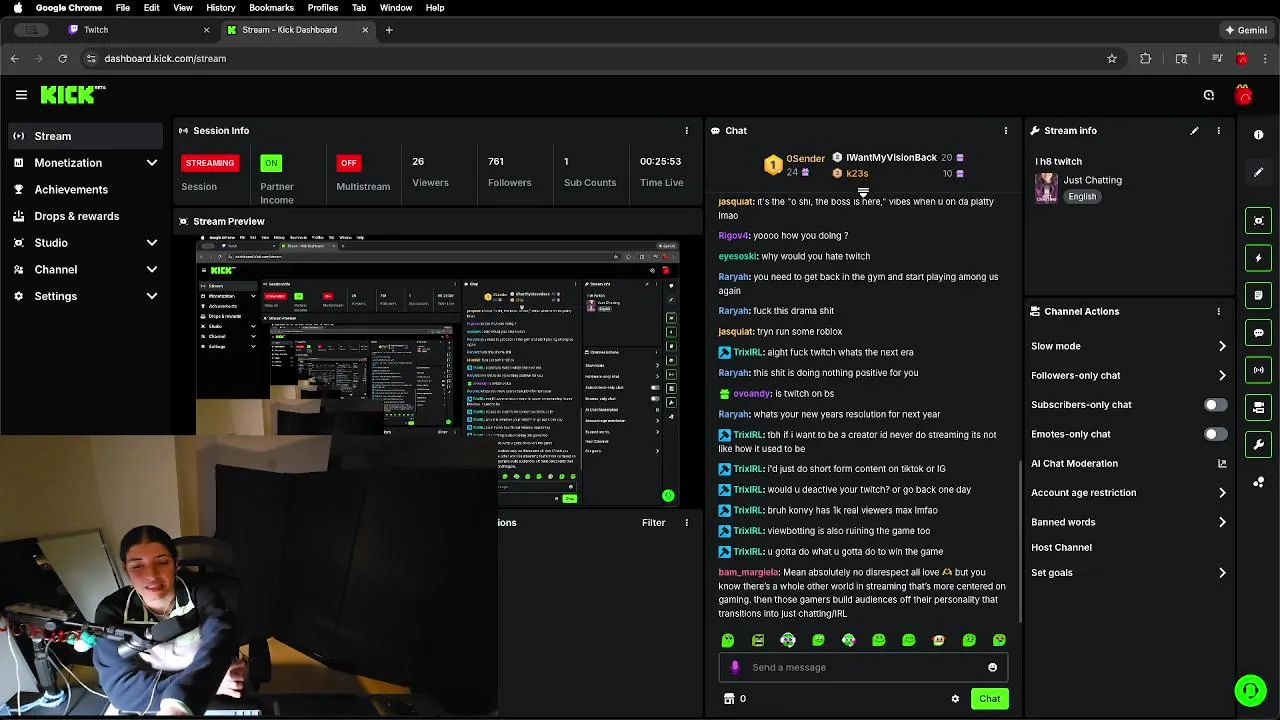Image resolution: width=1280 pixels, height=720 pixels.
Task: Click the pencil icon in right toolbar
Action: pos(1258,172)
